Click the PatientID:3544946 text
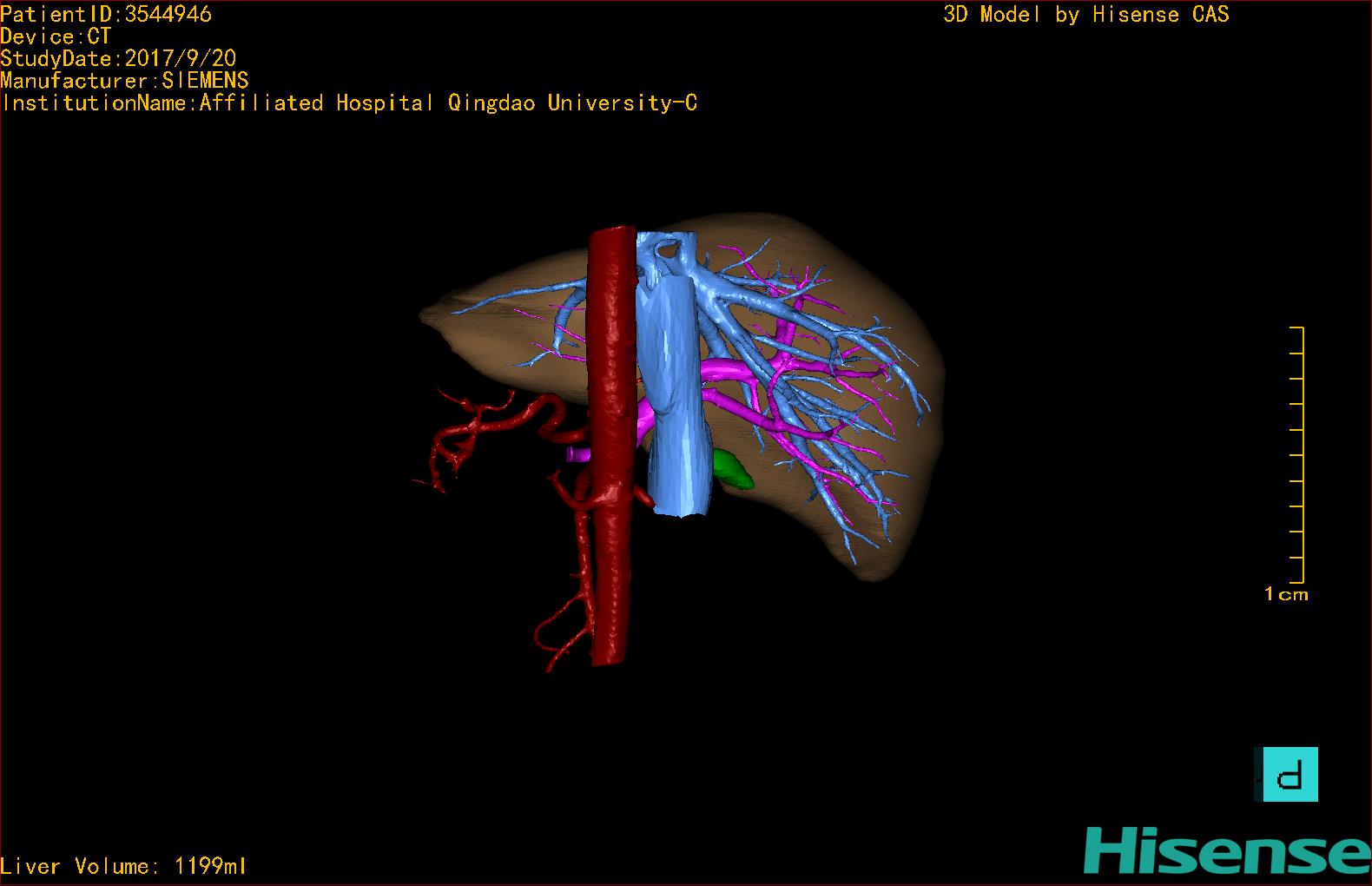The height and width of the screenshot is (886, 1372). tap(106, 14)
